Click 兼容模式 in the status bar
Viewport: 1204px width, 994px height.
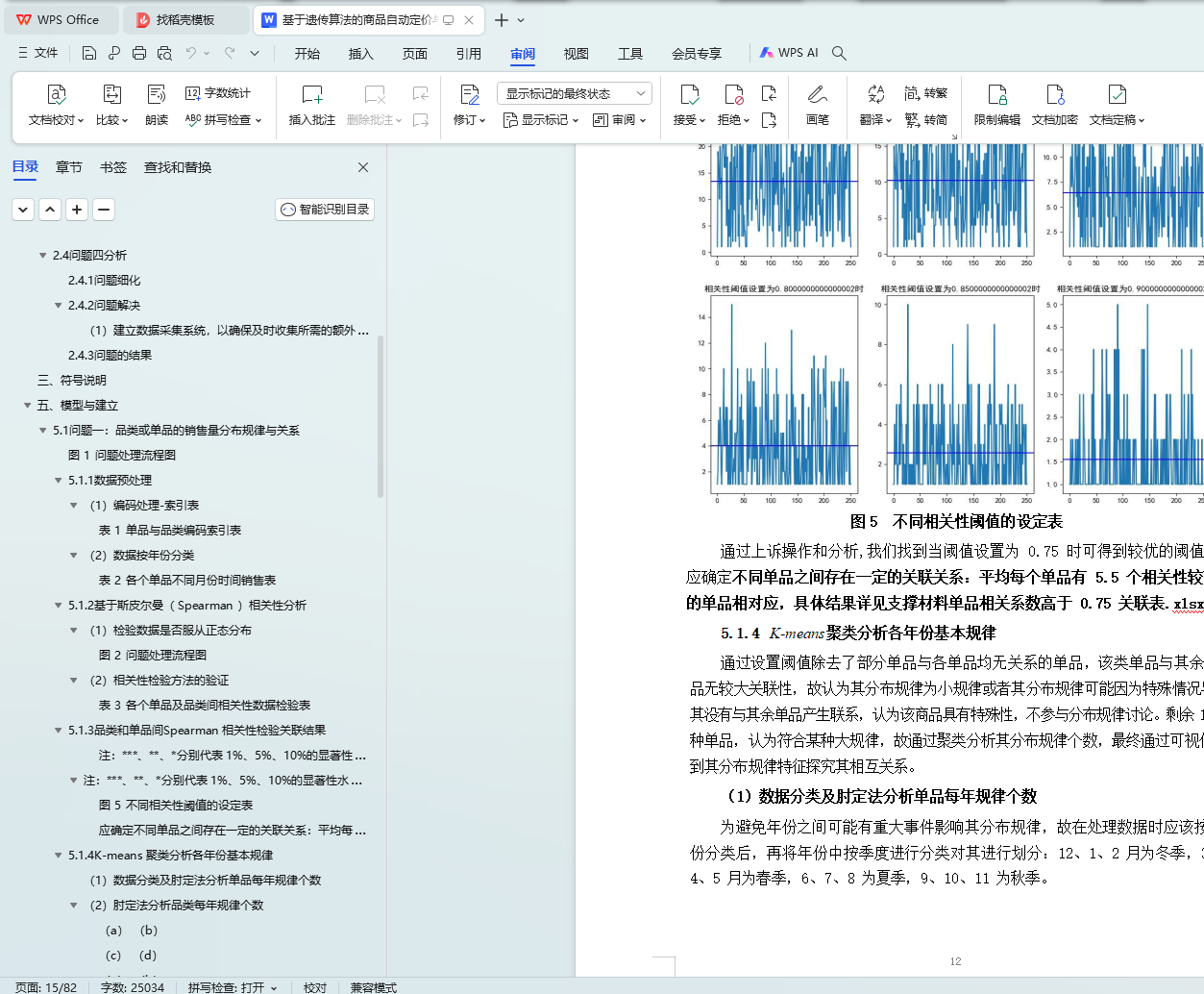pos(374,987)
